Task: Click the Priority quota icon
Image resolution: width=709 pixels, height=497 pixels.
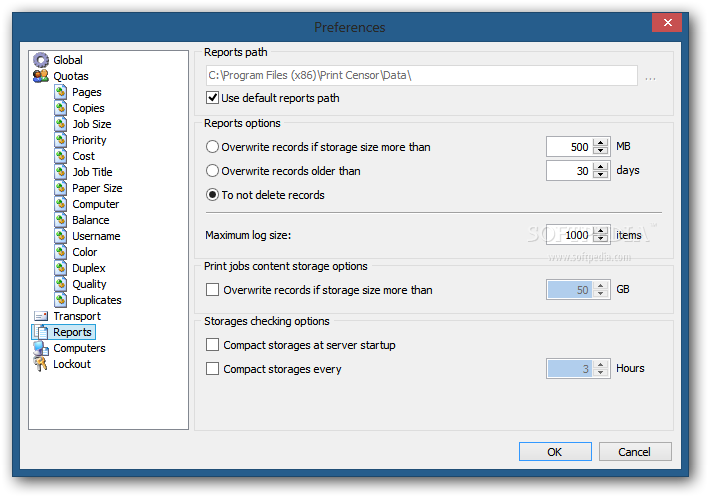Action: click(61, 140)
